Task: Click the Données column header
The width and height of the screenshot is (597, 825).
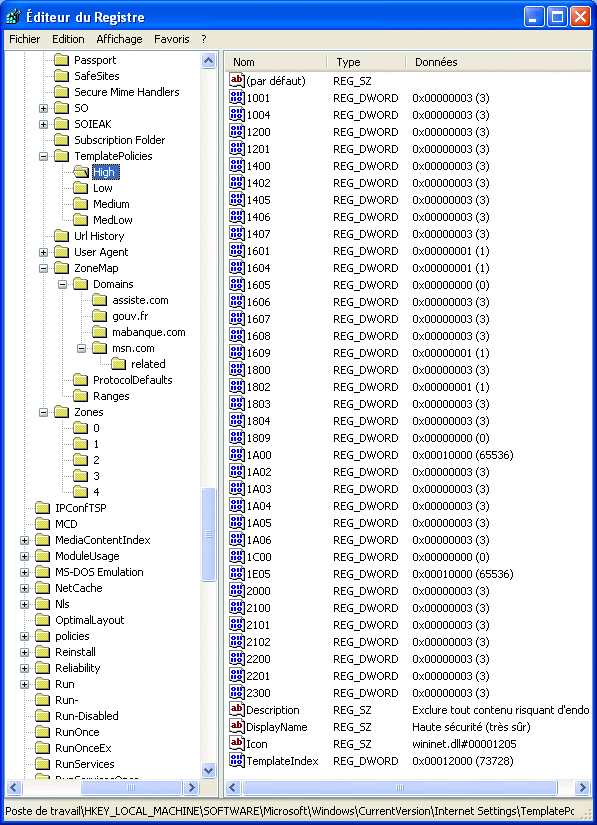Action: 498,62
